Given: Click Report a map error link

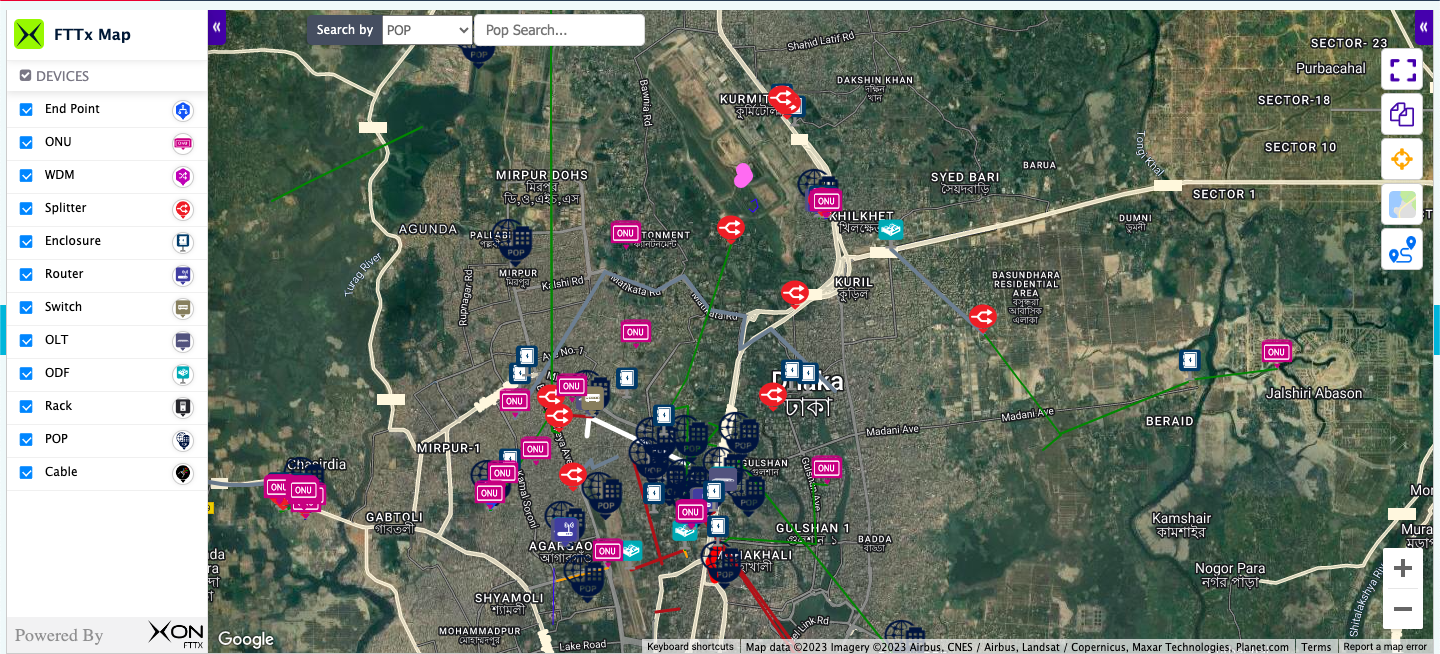Looking at the screenshot, I should [x=1384, y=647].
